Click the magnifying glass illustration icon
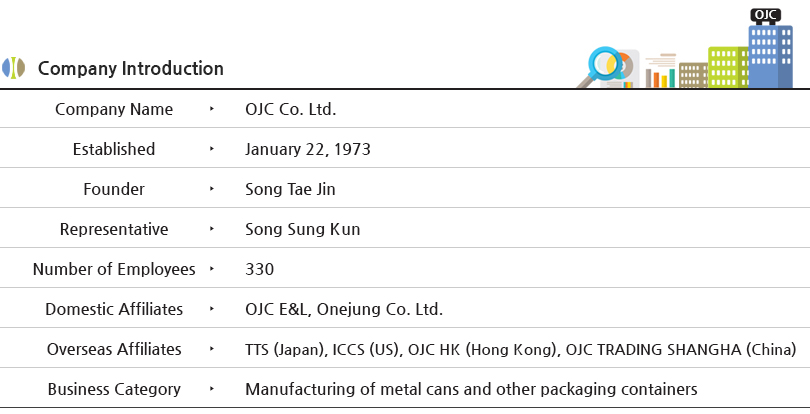Image resolution: width=810 pixels, height=414 pixels. click(603, 67)
